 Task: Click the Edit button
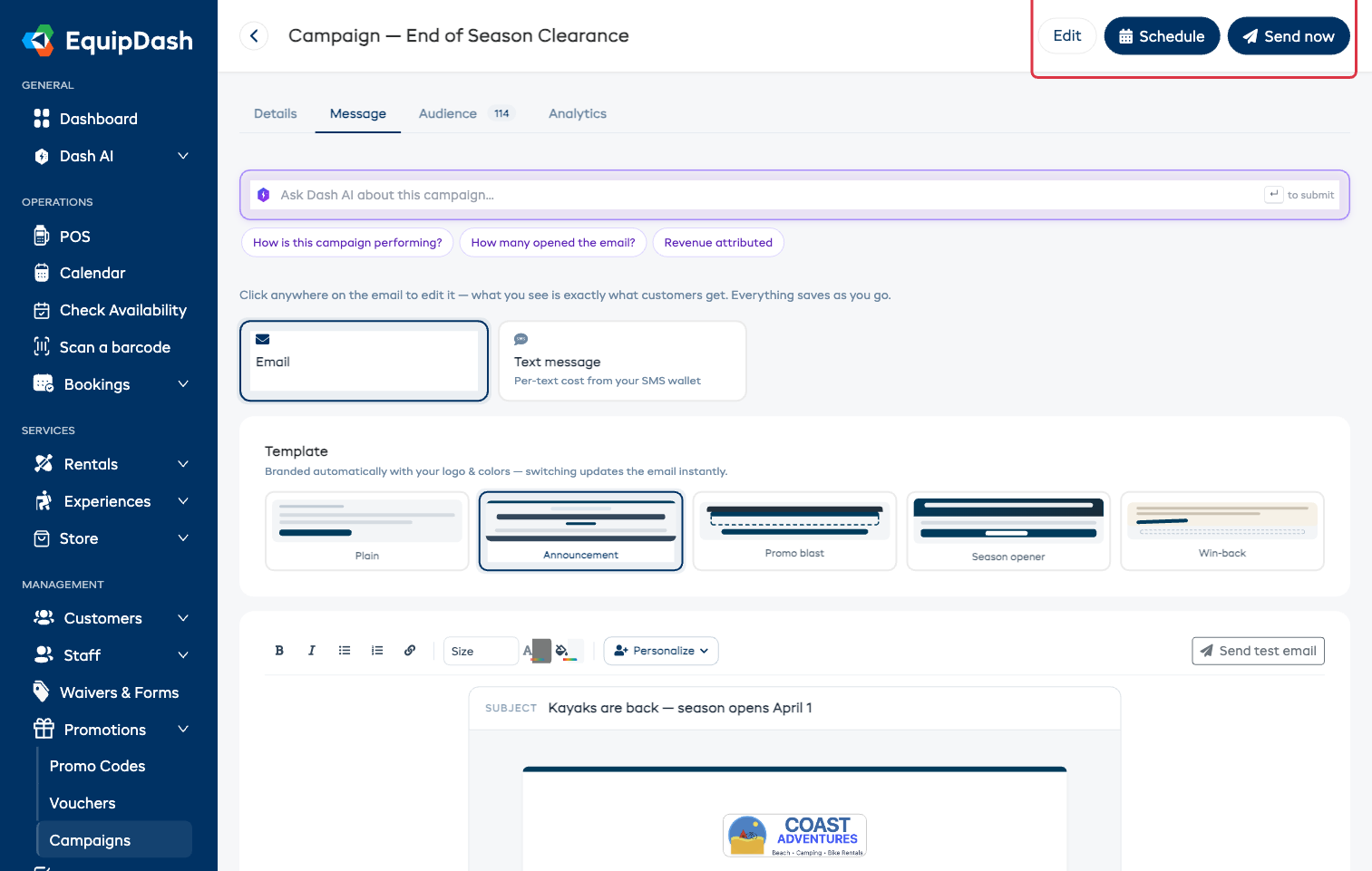point(1067,36)
